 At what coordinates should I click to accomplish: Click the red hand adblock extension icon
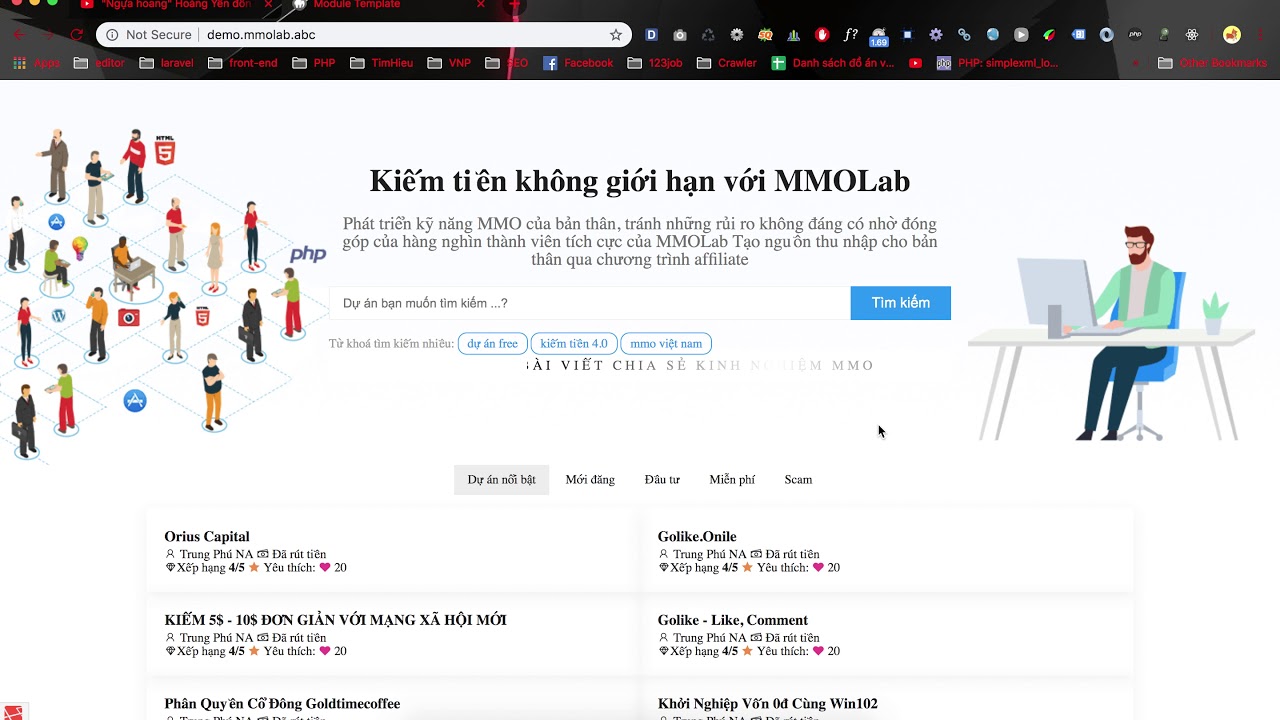(x=822, y=35)
